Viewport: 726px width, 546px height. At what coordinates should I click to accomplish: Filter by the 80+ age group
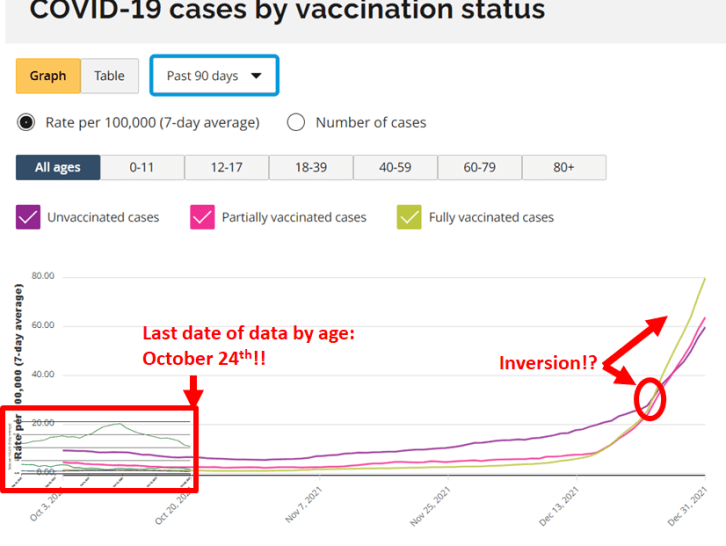point(564,167)
